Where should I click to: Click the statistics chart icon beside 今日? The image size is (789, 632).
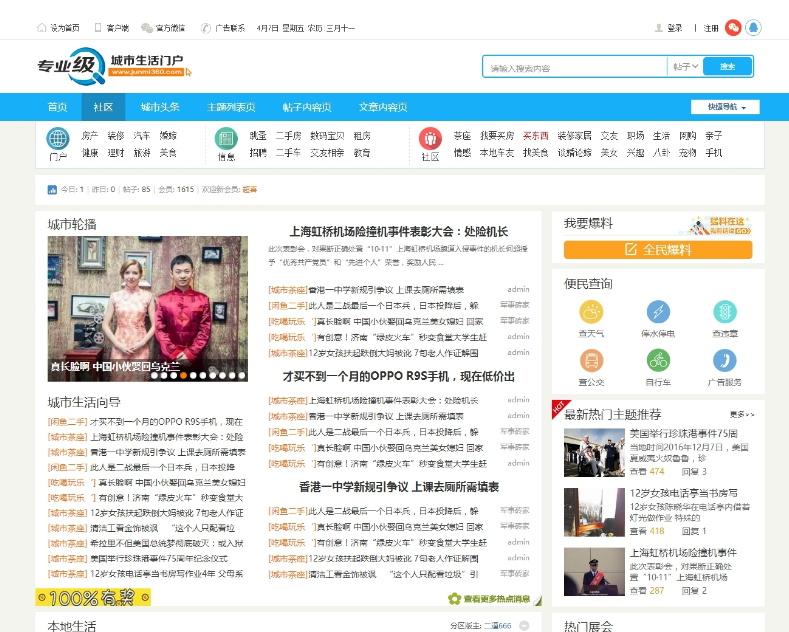click(x=52, y=190)
